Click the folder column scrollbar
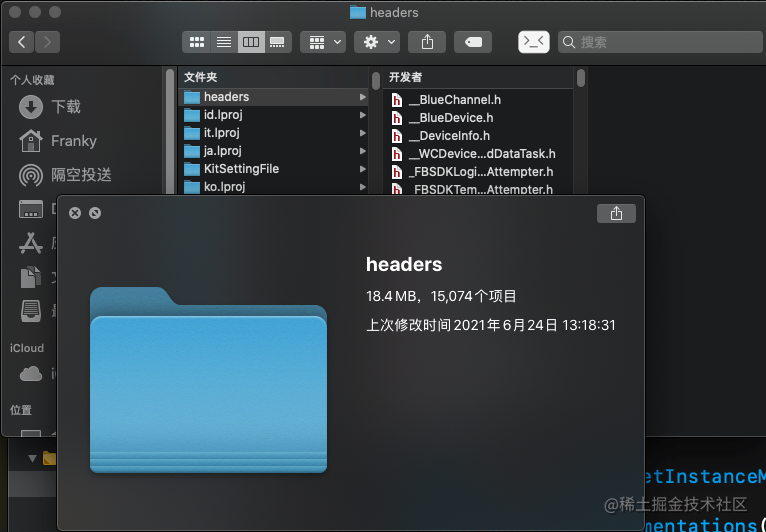766x532 pixels. point(376,81)
